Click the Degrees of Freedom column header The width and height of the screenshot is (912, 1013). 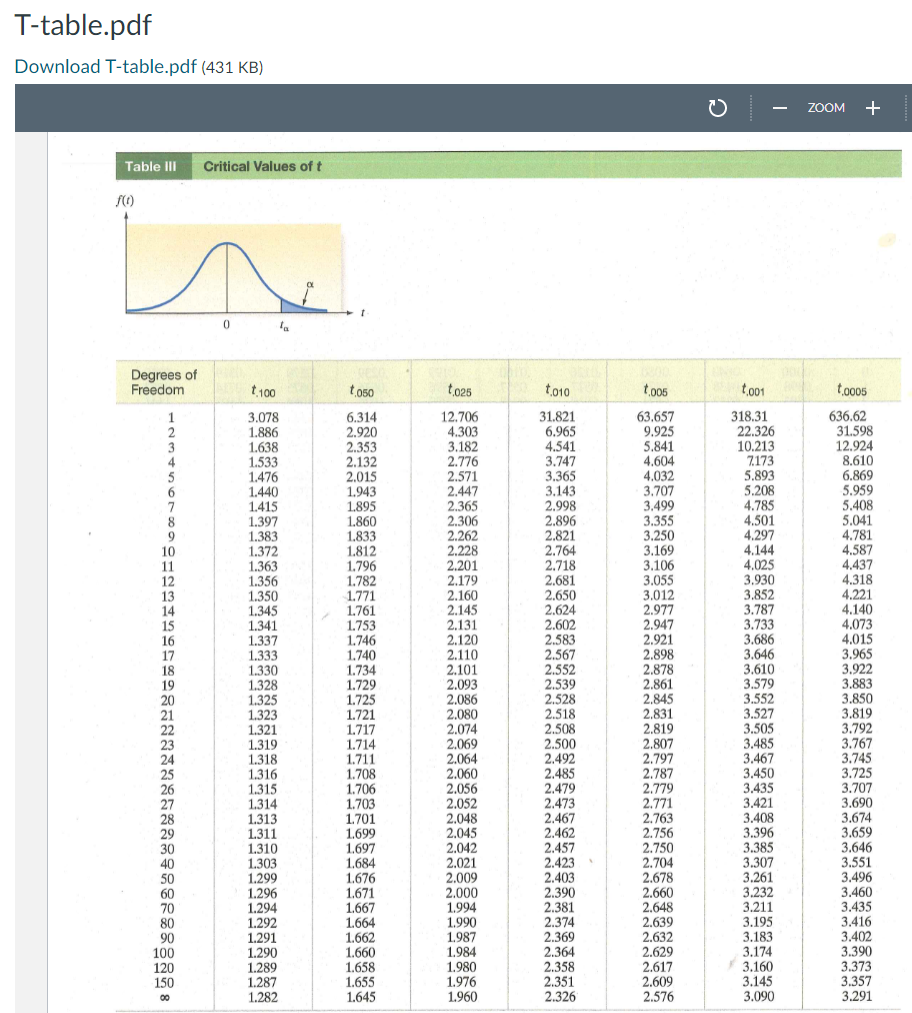click(164, 382)
